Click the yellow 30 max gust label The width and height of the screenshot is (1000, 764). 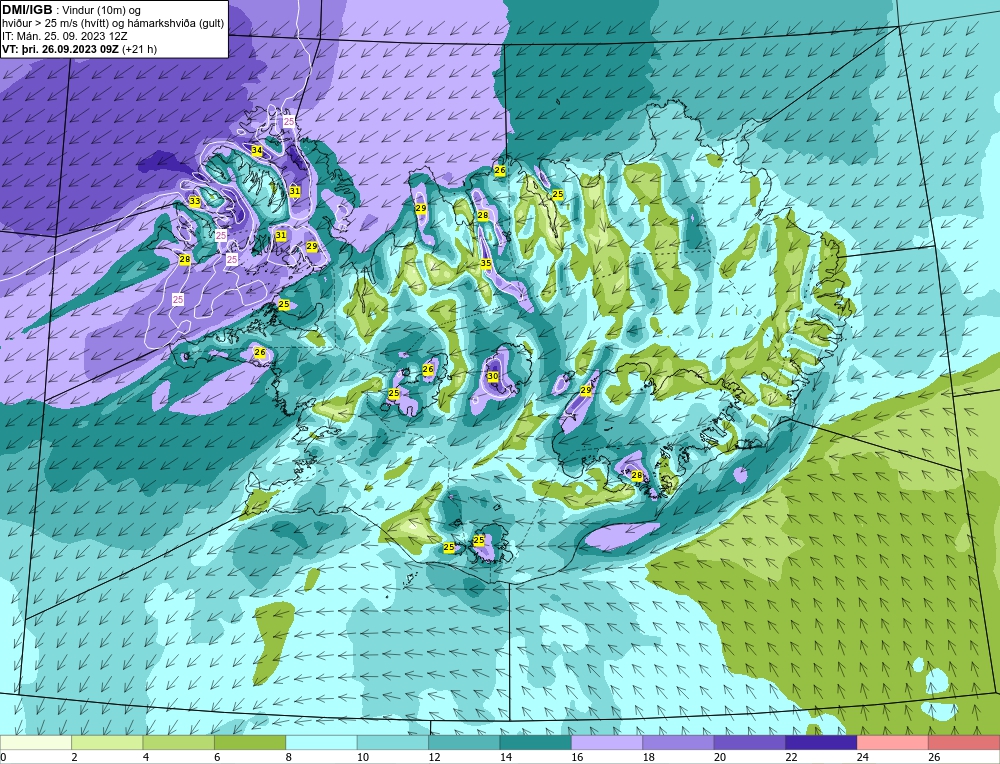click(492, 376)
